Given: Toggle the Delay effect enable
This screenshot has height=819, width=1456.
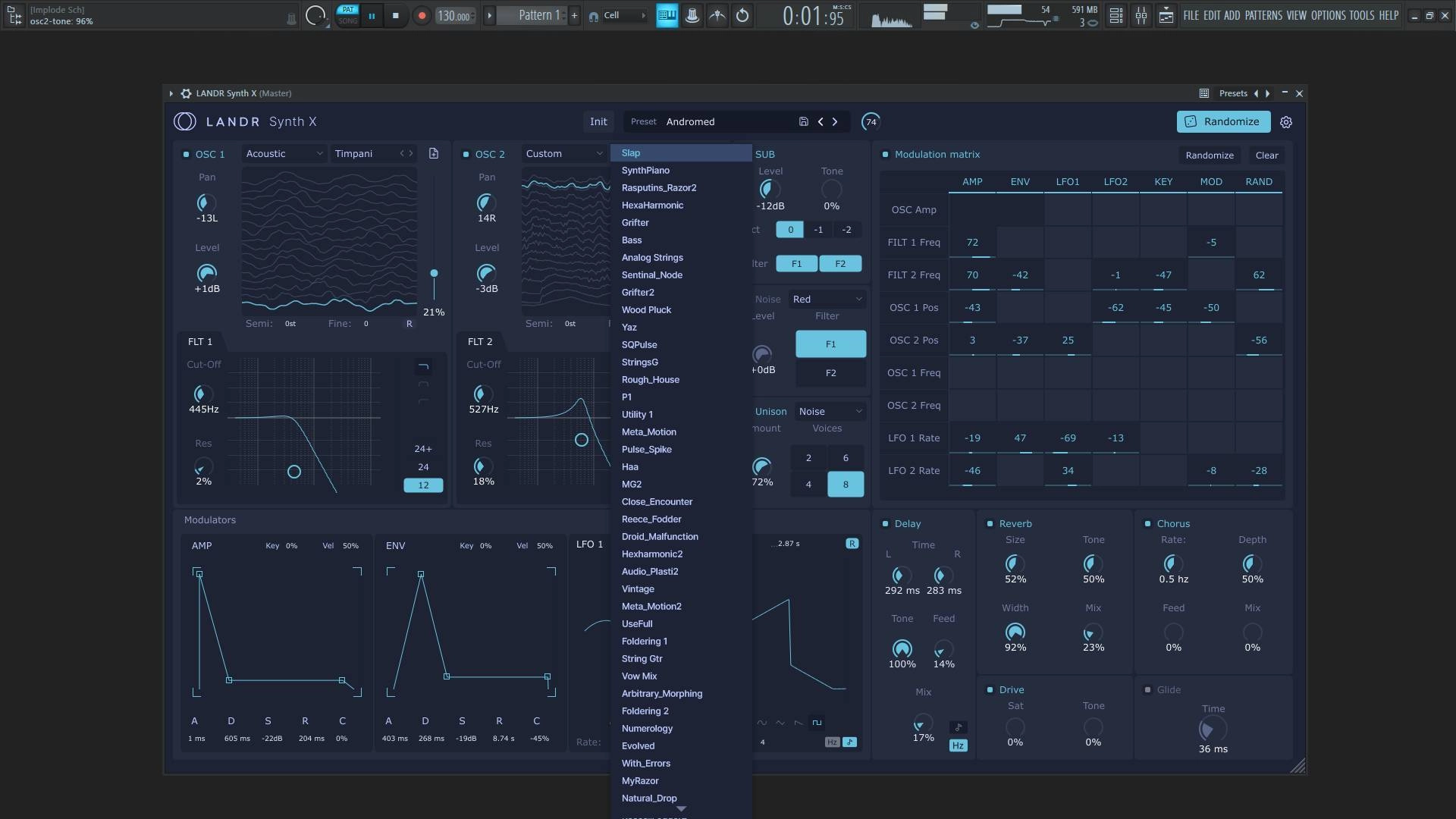Looking at the screenshot, I should pos(885,524).
